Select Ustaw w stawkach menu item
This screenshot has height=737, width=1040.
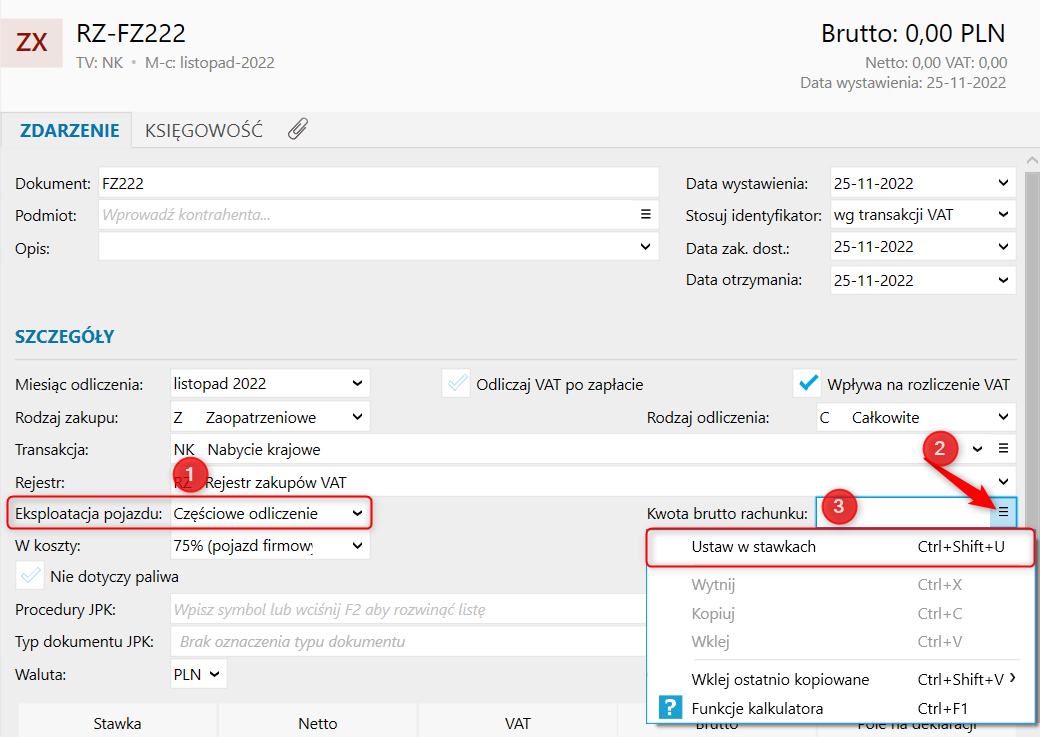point(754,547)
